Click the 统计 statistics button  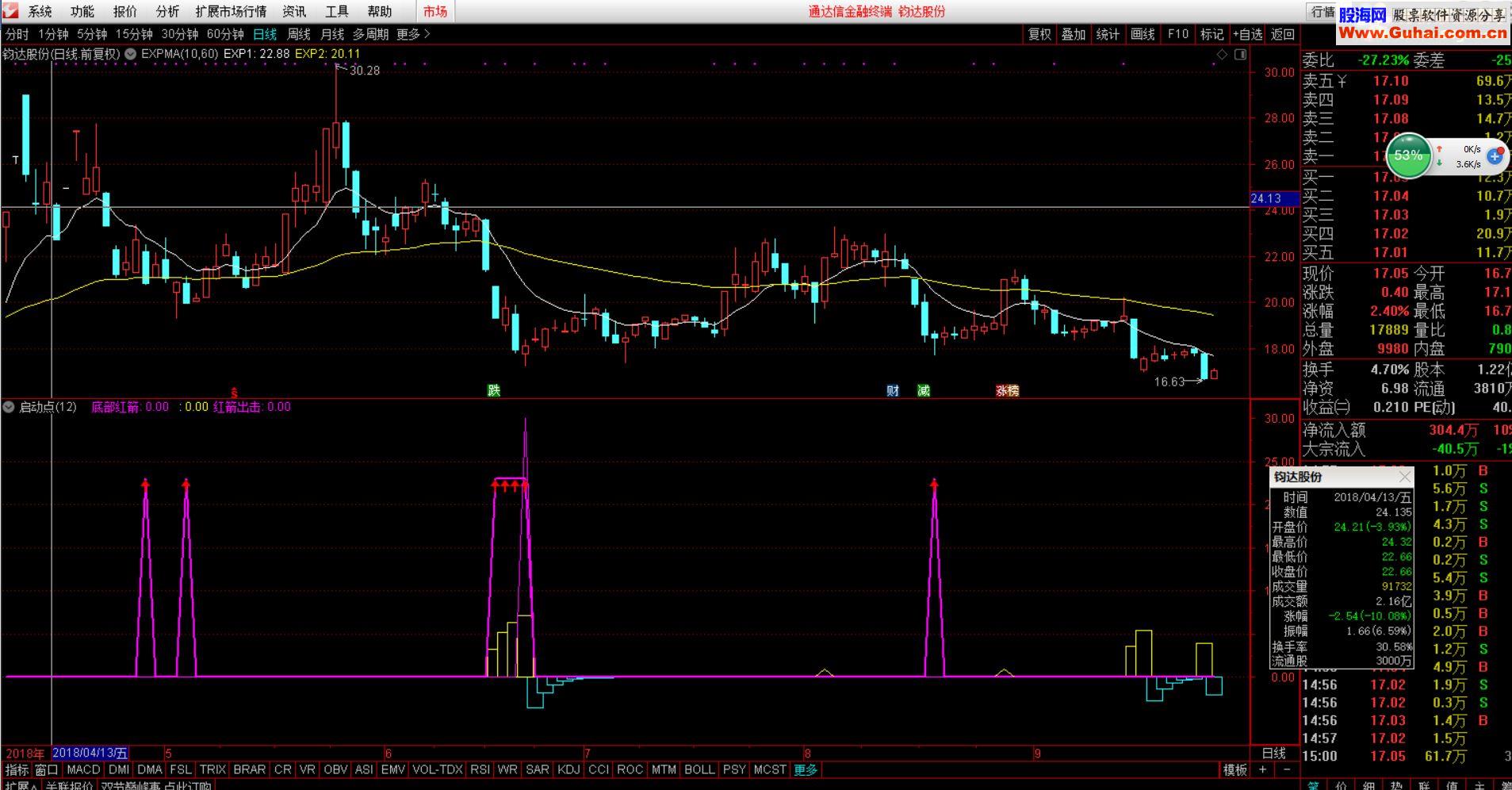[1108, 34]
